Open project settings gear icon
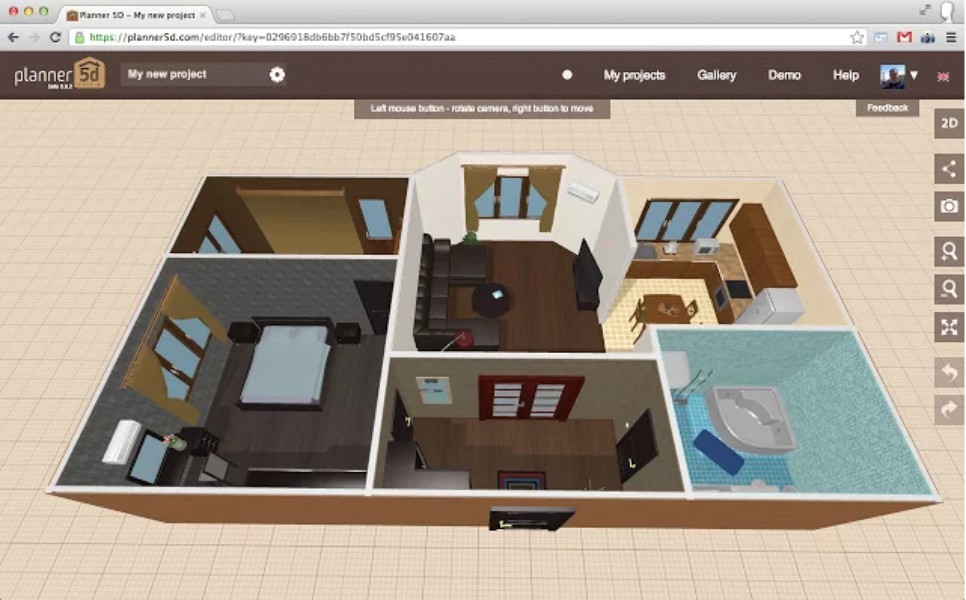The image size is (966, 600). pyautogui.click(x=277, y=75)
